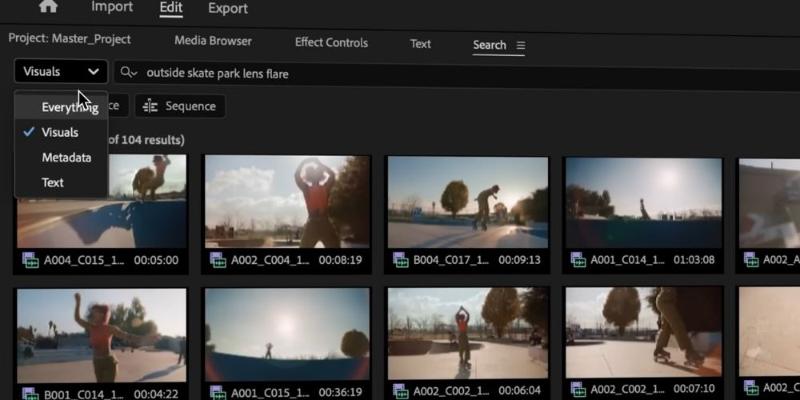Click clip type icon for A001_C014 clip
Screen dimensions: 800x400
pyautogui.click(x=577, y=260)
